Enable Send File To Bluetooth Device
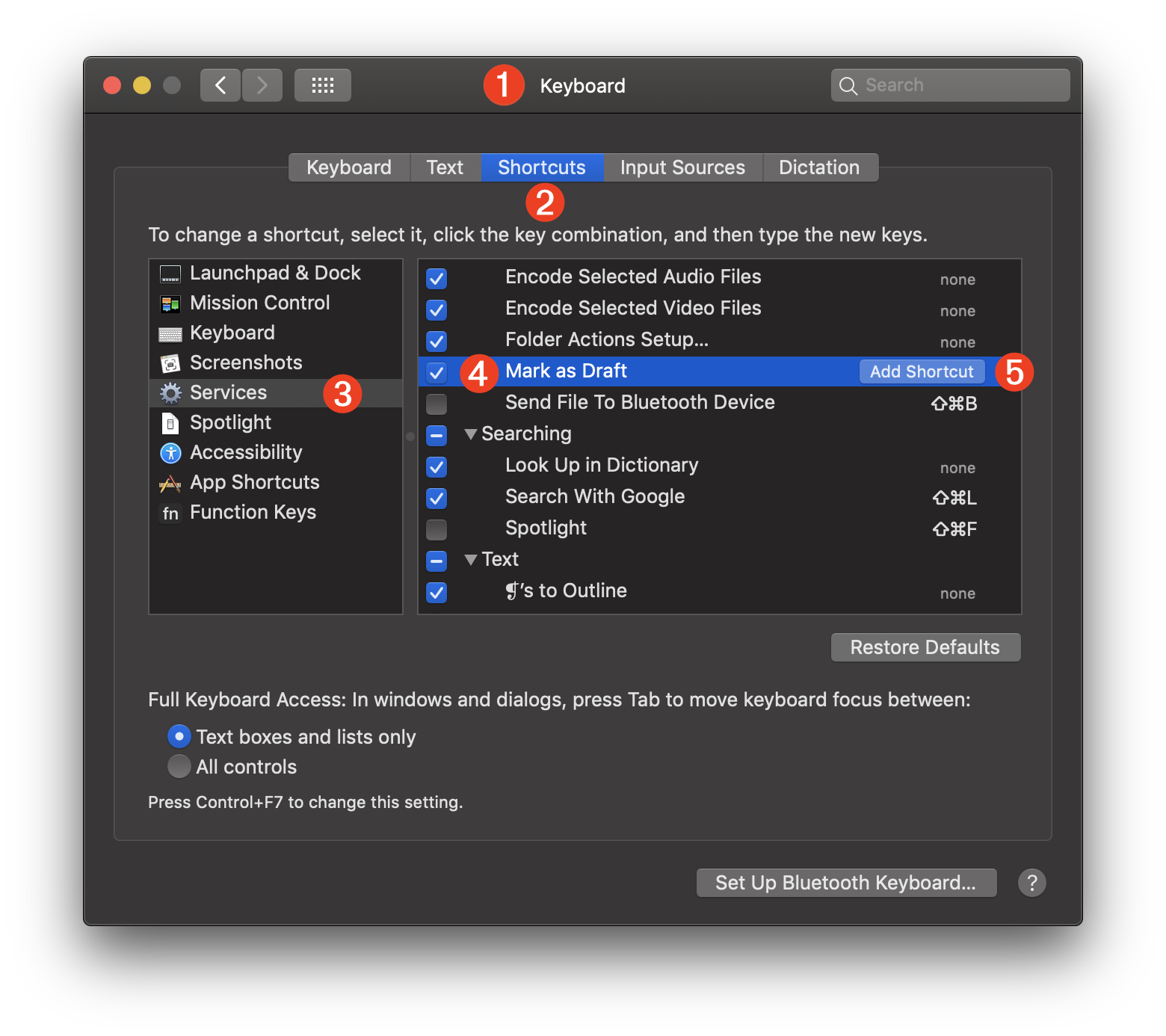This screenshot has width=1166, height=1036. tap(436, 404)
